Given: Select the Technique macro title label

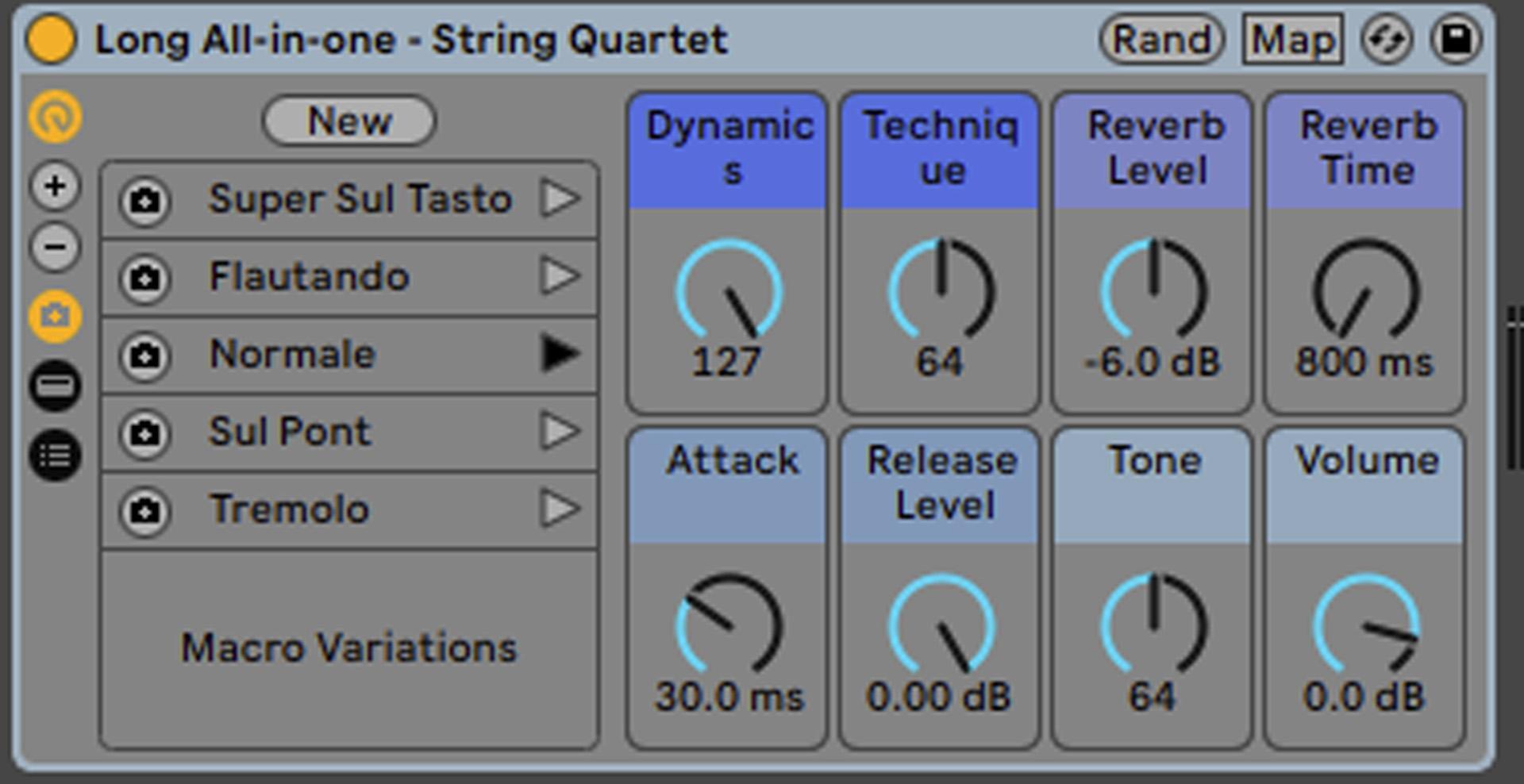Looking at the screenshot, I should (x=941, y=149).
